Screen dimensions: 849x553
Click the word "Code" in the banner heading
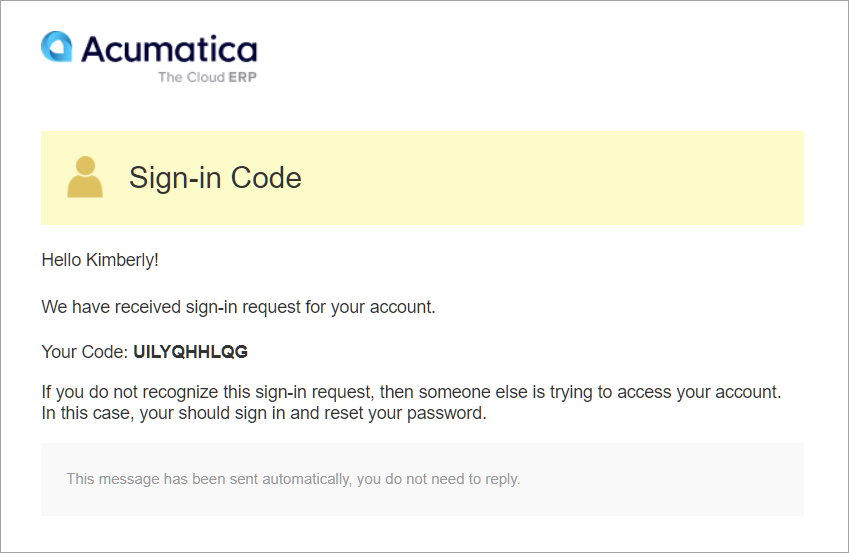point(266,178)
